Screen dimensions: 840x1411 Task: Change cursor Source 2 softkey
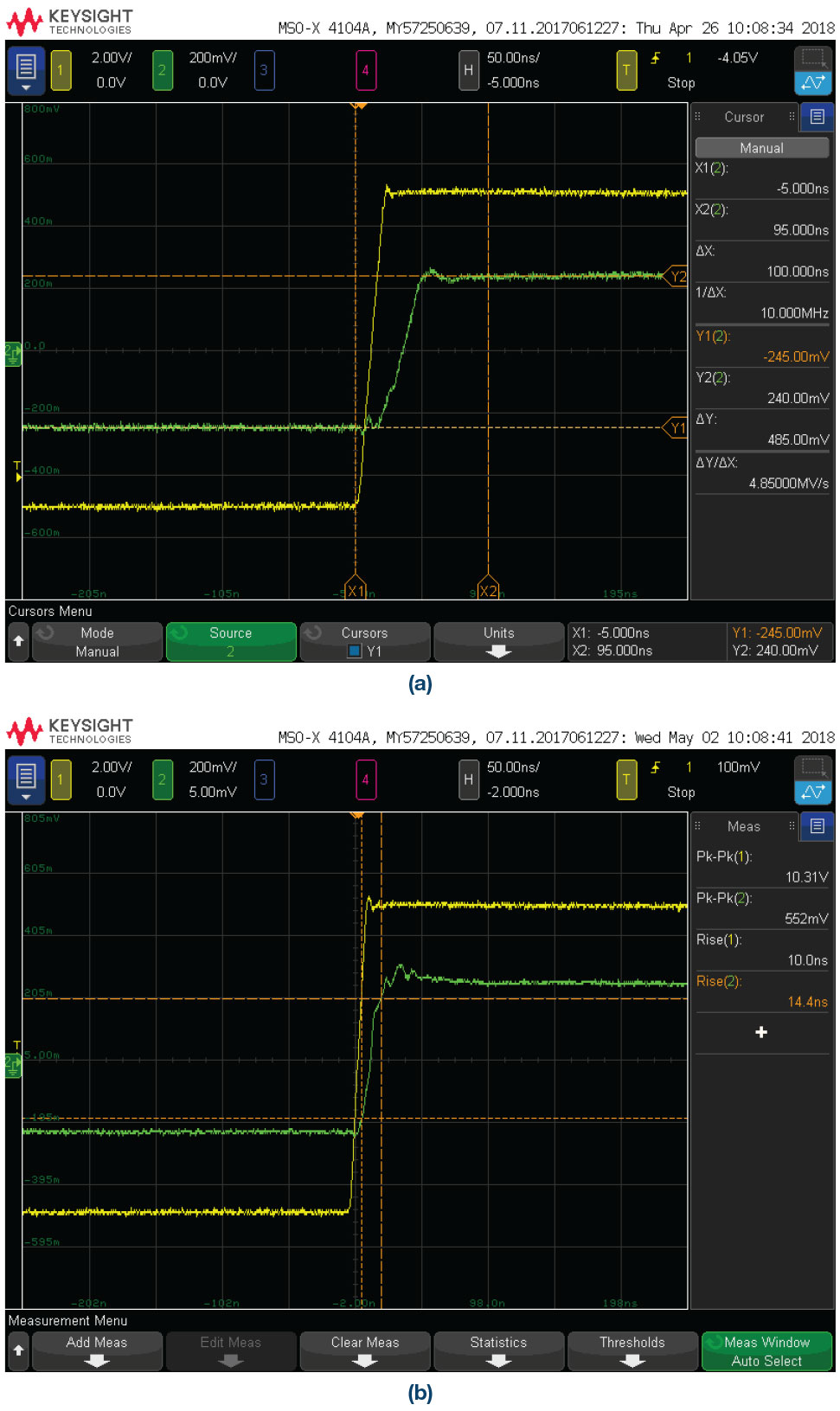click(x=231, y=642)
